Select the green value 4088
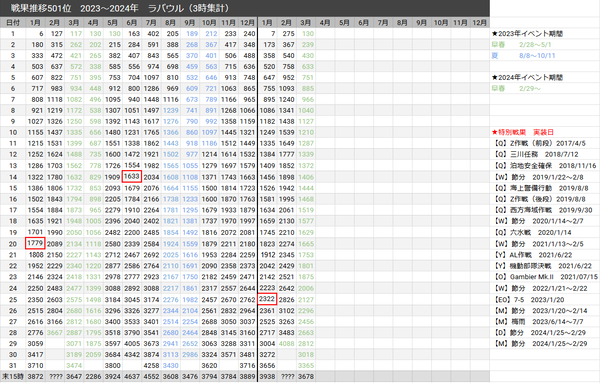600x383 pixels. (286, 344)
